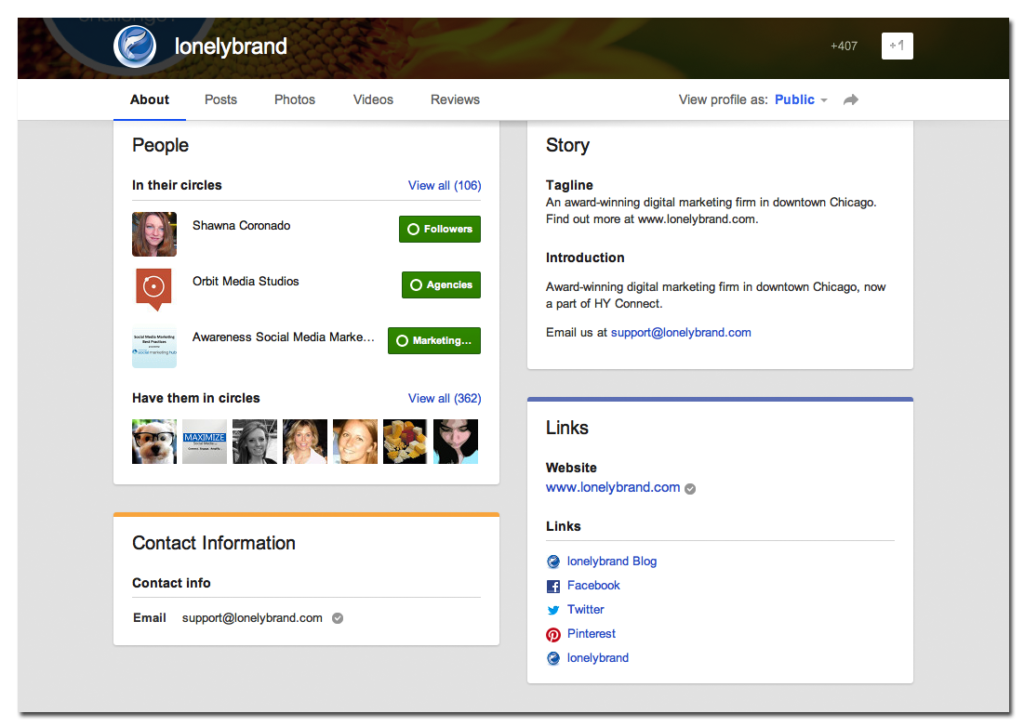The height and width of the screenshot is (727, 1024).
Task: Open View all (362) circles list
Action: pyautogui.click(x=444, y=397)
